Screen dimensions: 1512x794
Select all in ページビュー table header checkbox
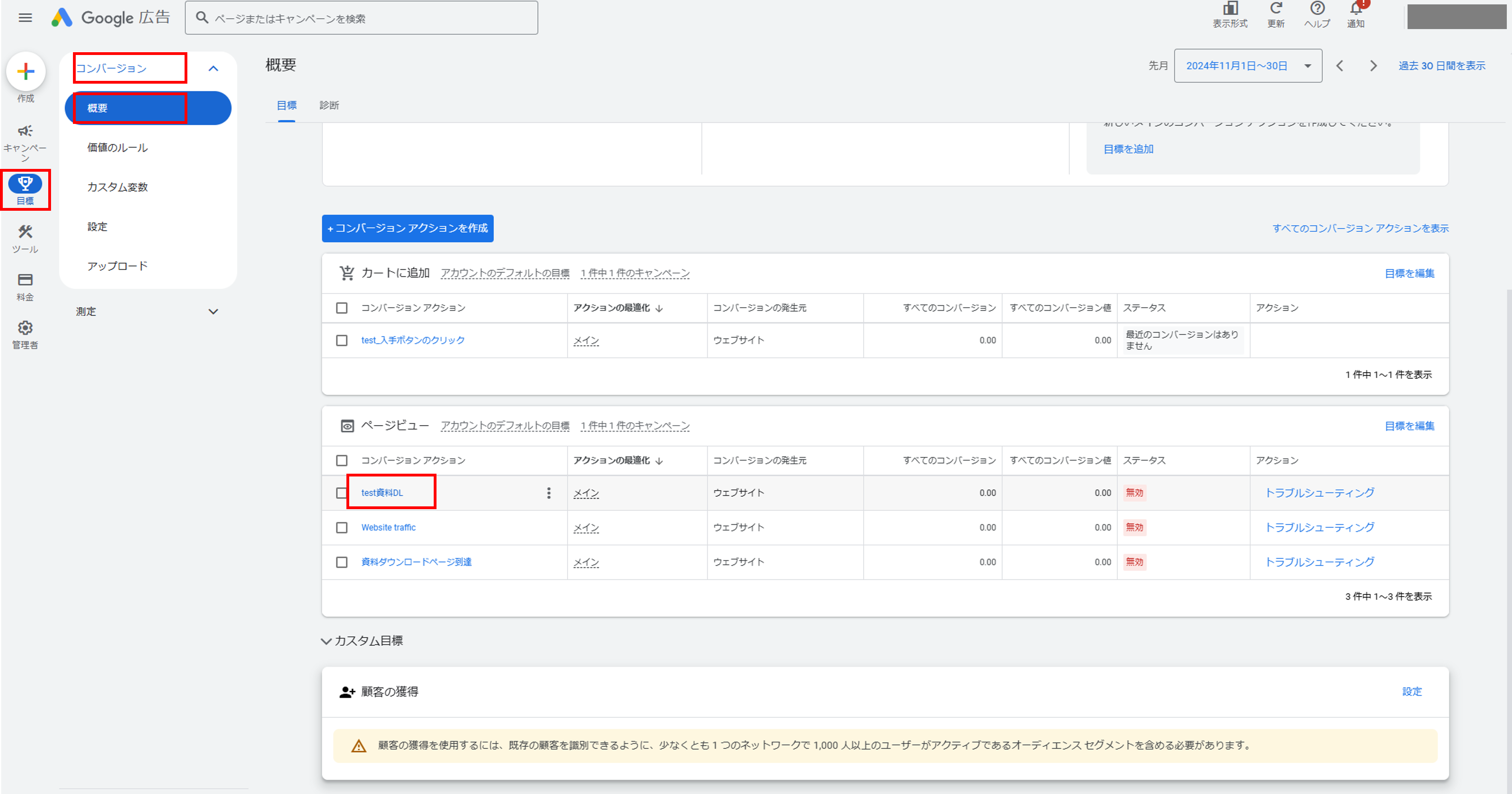[x=342, y=461]
